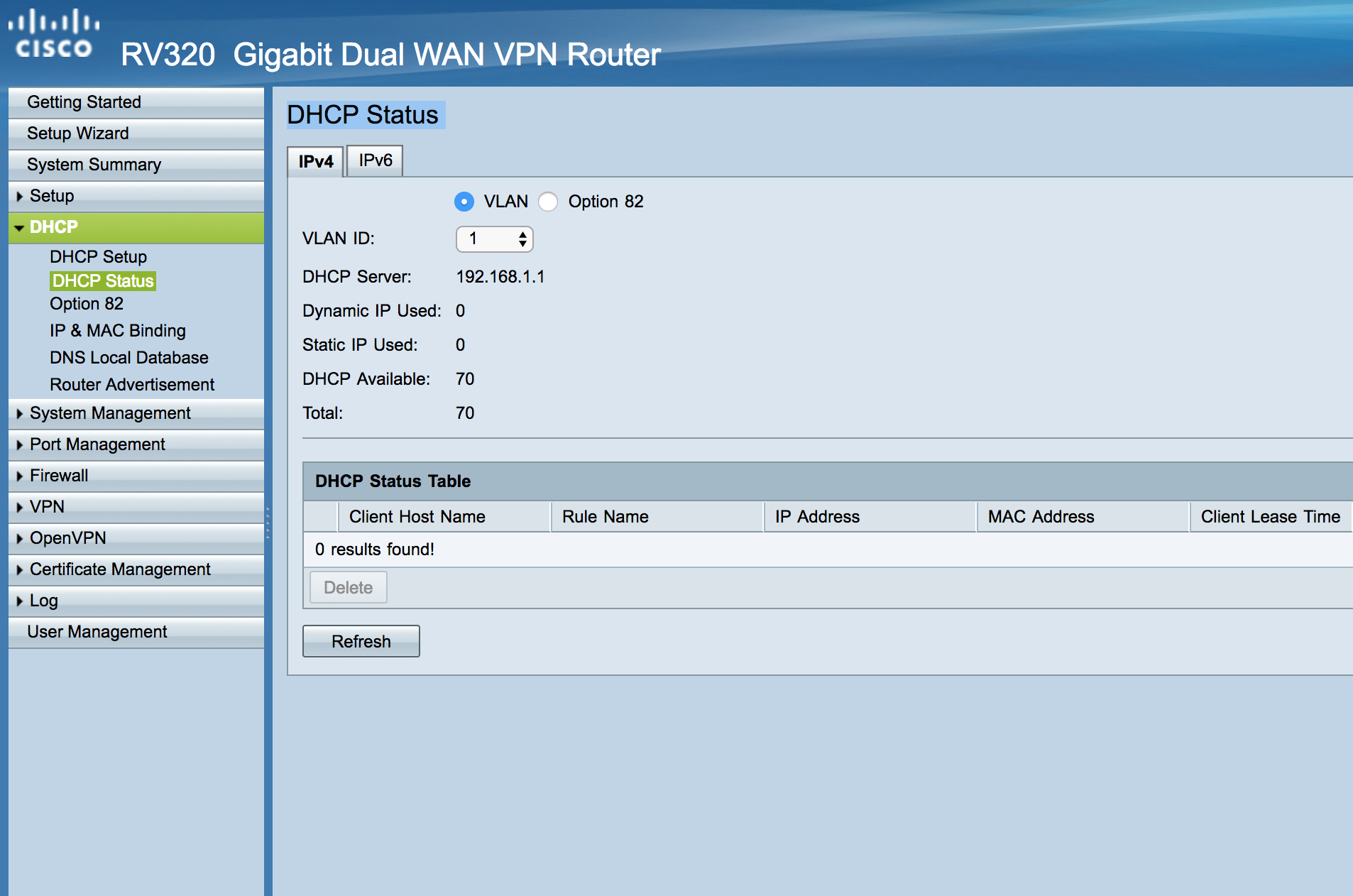Click the Delete button

pos(347,587)
